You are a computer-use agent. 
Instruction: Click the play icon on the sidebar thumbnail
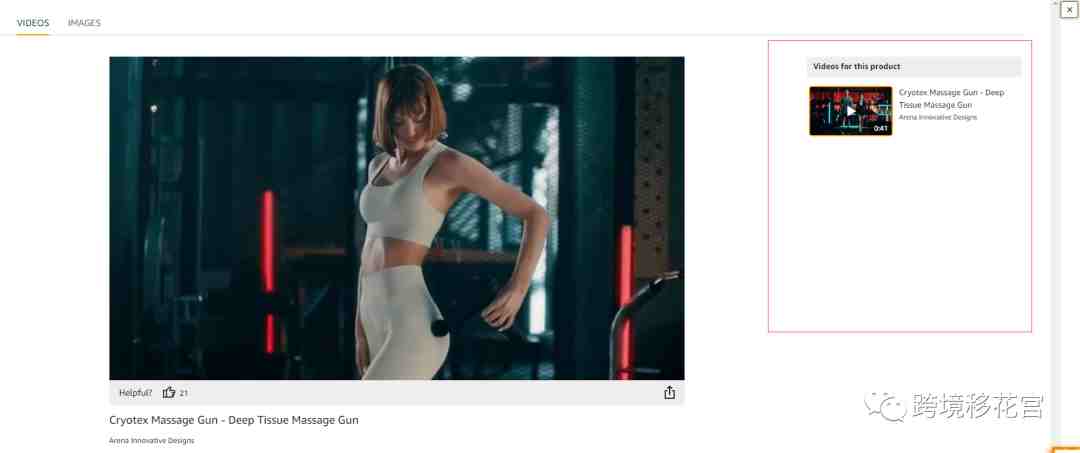(x=851, y=111)
